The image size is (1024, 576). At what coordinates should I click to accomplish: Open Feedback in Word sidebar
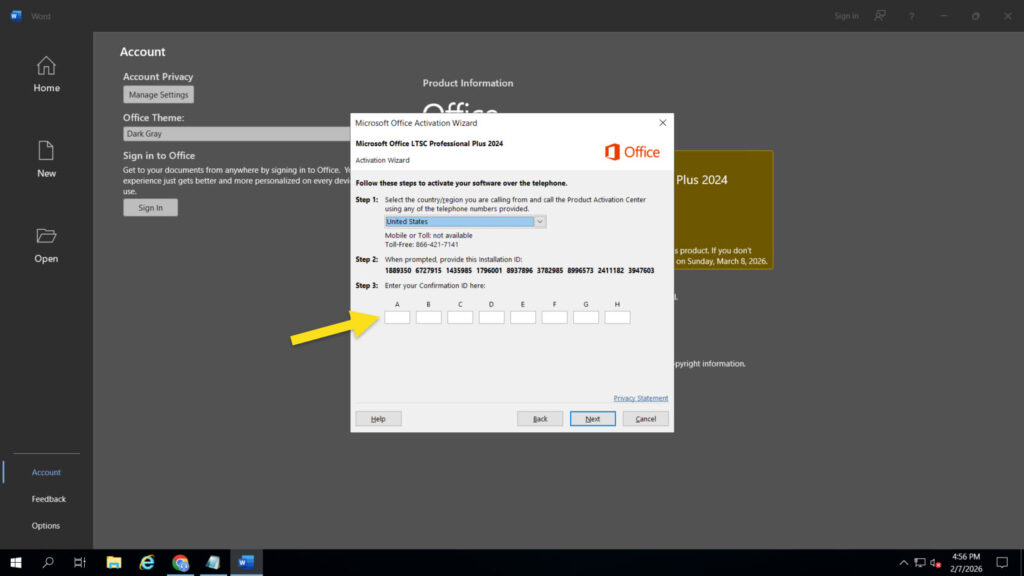pos(48,499)
